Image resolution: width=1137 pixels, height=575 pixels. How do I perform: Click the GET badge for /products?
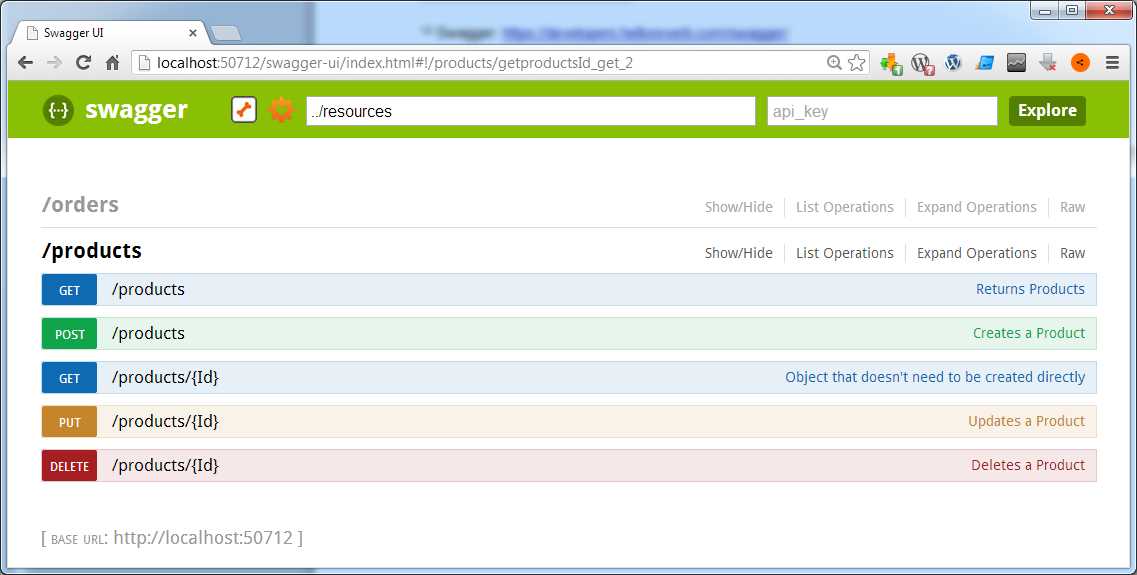point(69,290)
